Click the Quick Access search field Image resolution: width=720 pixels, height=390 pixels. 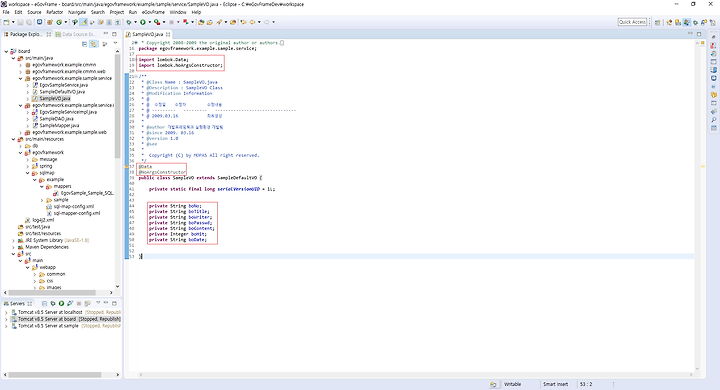pyautogui.click(x=632, y=22)
